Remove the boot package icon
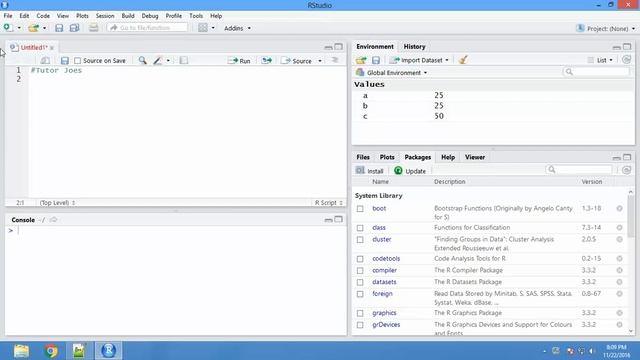Image resolution: width=640 pixels, height=360 pixels. click(619, 208)
